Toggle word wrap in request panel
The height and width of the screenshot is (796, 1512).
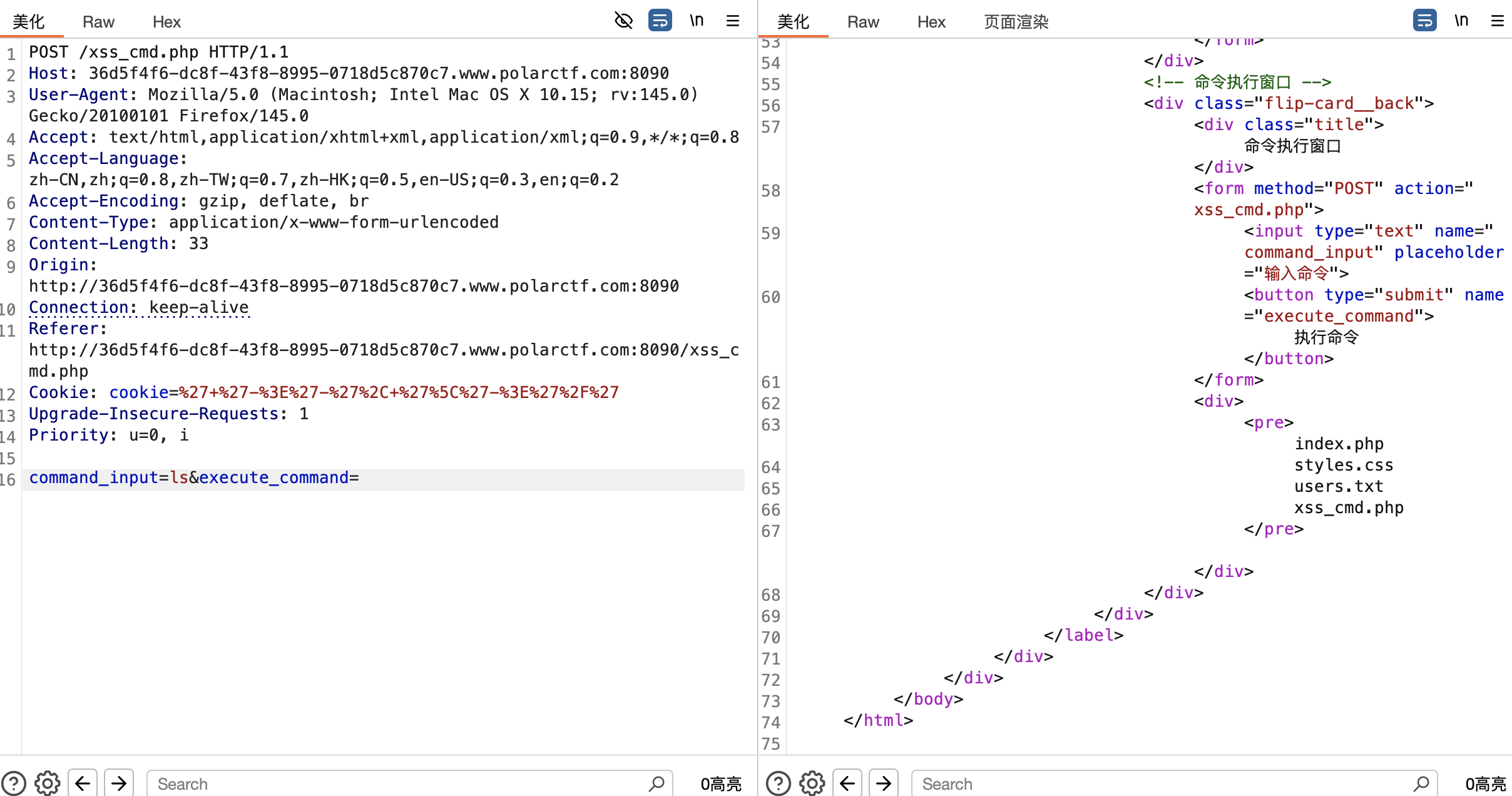[x=660, y=21]
